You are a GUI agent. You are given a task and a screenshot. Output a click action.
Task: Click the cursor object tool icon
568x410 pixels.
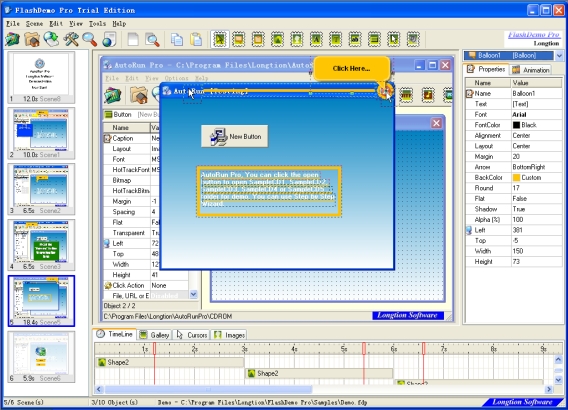click(x=393, y=39)
